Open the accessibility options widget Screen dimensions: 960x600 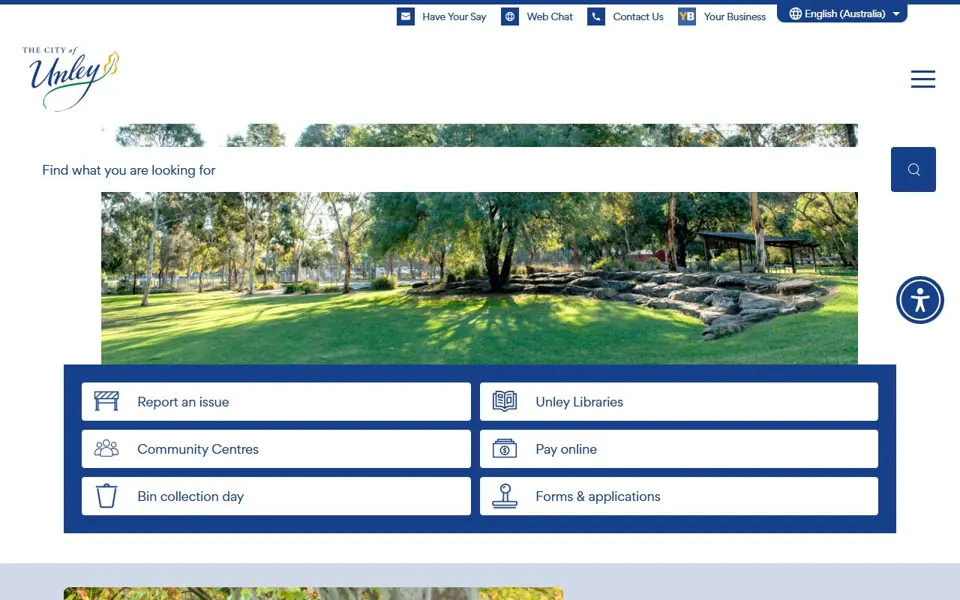pyautogui.click(x=920, y=300)
